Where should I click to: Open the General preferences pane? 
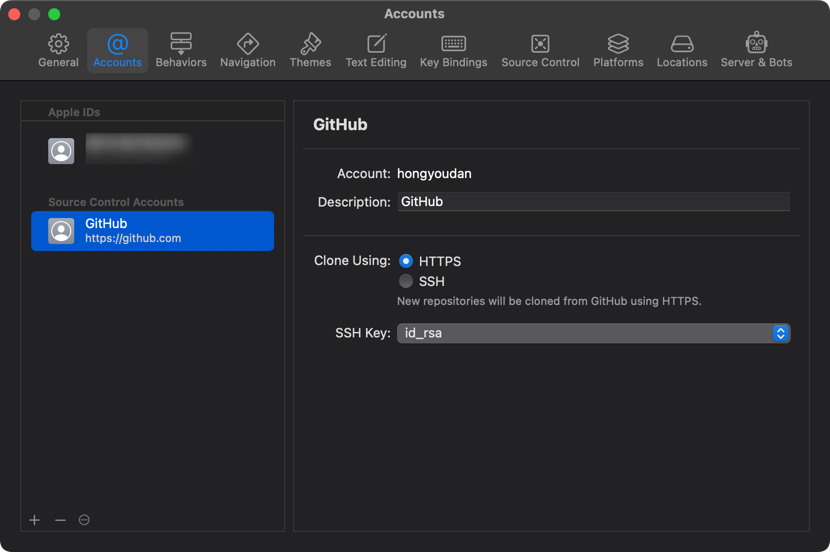click(x=58, y=50)
